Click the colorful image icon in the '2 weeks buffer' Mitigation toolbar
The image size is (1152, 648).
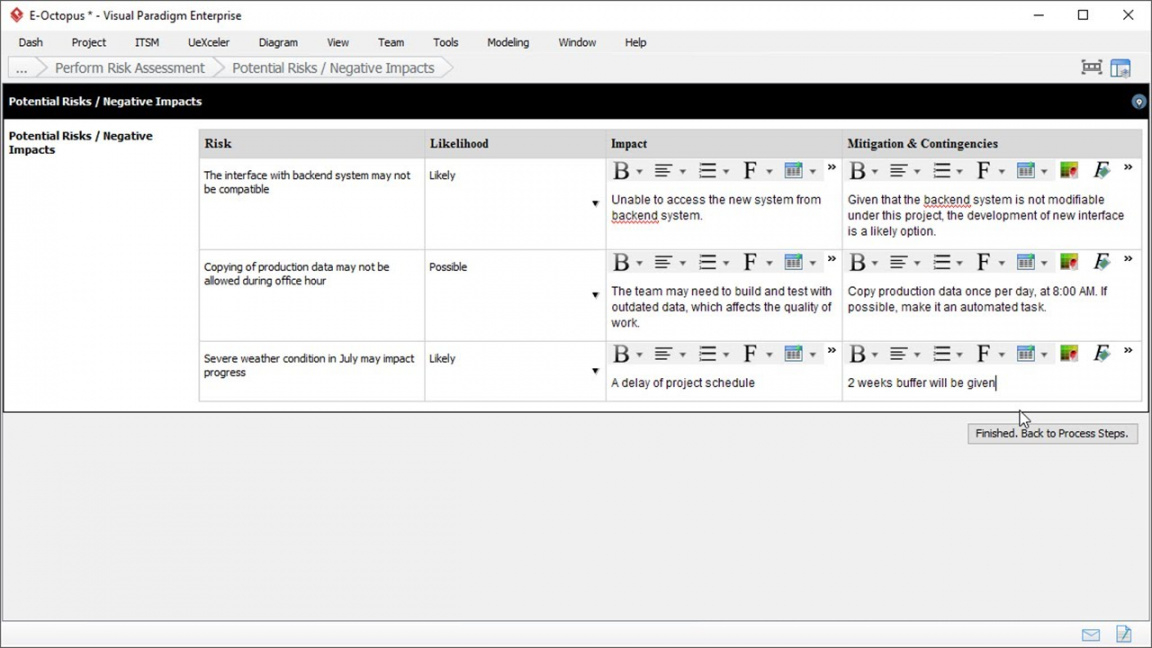pyautogui.click(x=1069, y=354)
